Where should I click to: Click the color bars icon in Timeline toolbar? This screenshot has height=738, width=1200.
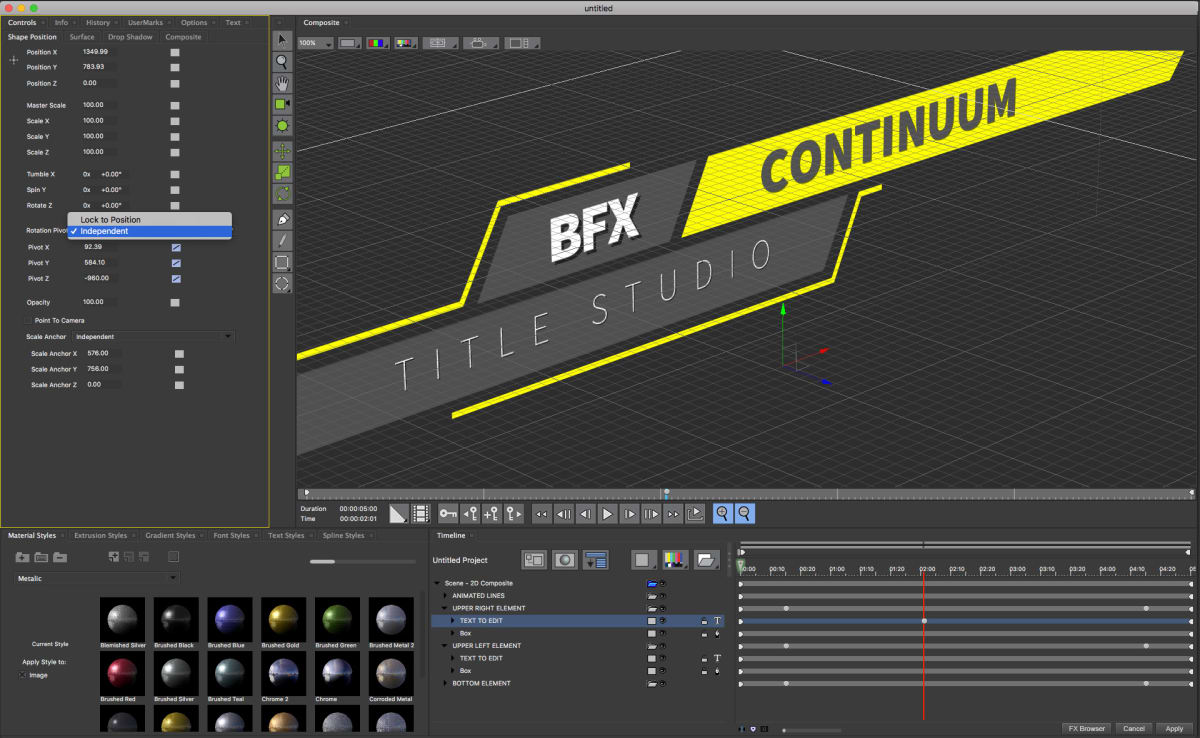(x=675, y=560)
